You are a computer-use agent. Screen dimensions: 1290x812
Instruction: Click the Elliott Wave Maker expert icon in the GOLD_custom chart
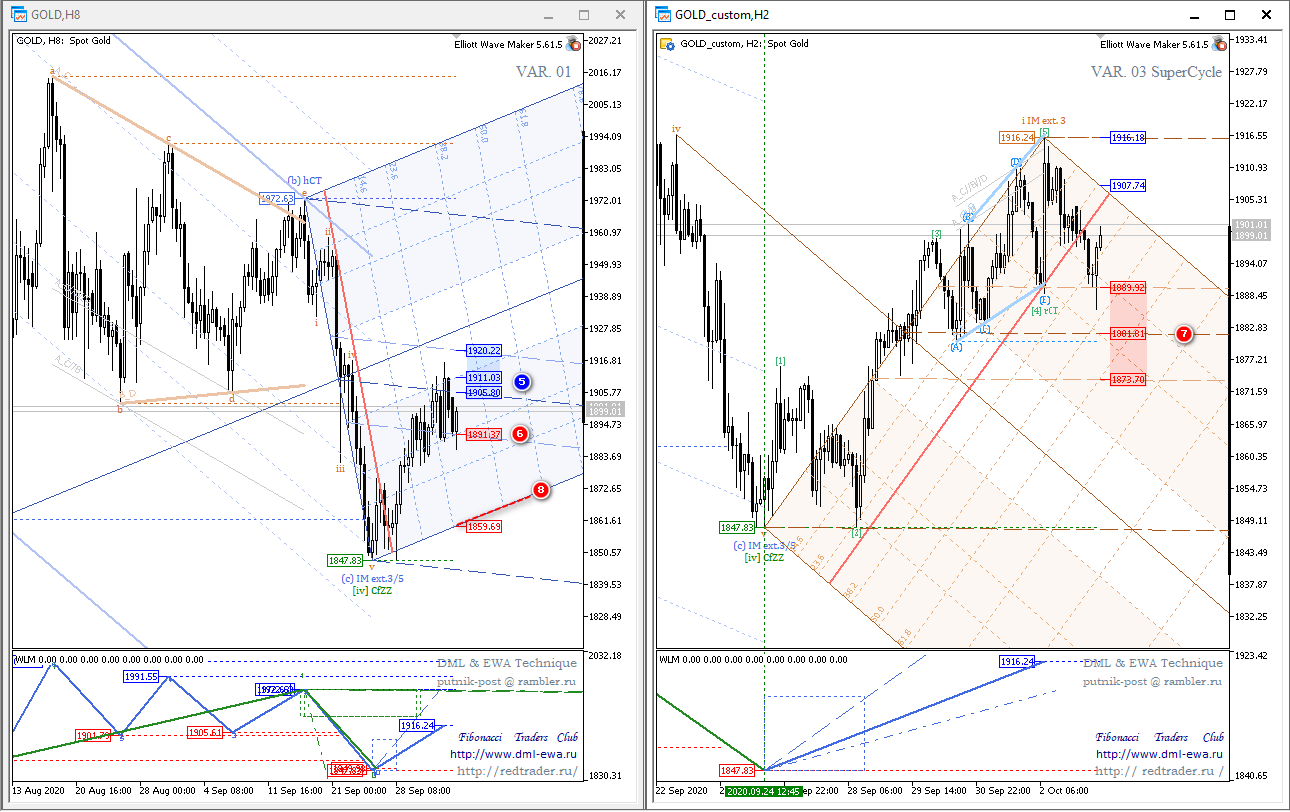click(x=1219, y=43)
